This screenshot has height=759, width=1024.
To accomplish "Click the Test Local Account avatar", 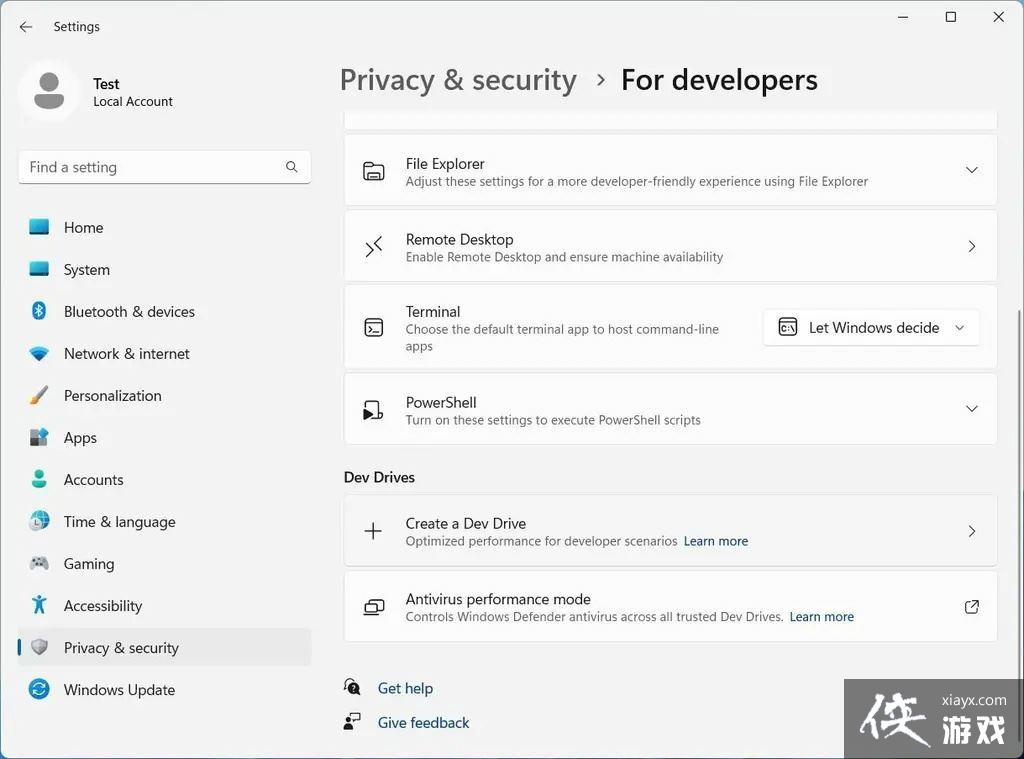I will point(50,90).
